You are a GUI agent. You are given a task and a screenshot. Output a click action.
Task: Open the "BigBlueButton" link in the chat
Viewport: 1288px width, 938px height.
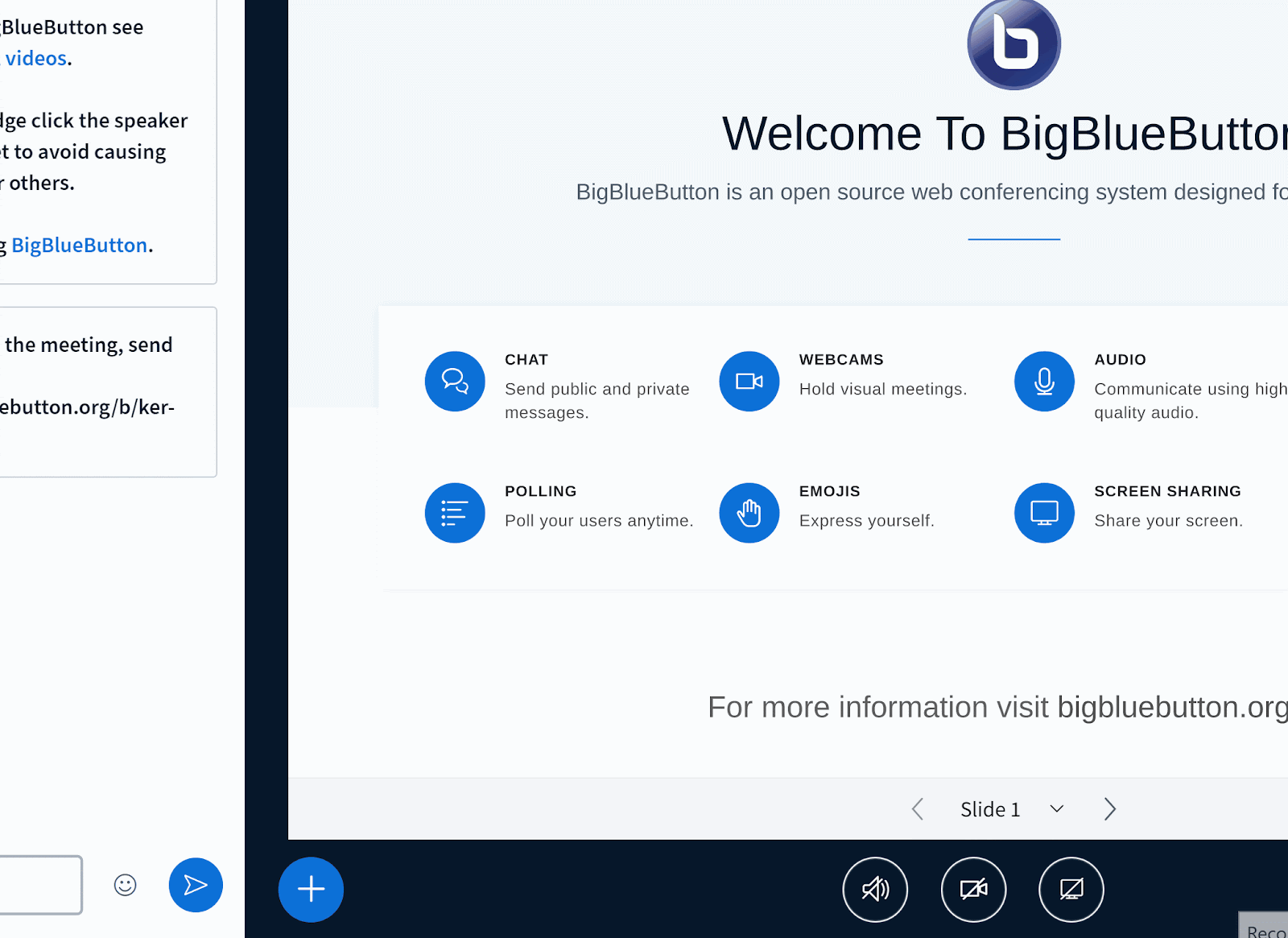tap(79, 245)
